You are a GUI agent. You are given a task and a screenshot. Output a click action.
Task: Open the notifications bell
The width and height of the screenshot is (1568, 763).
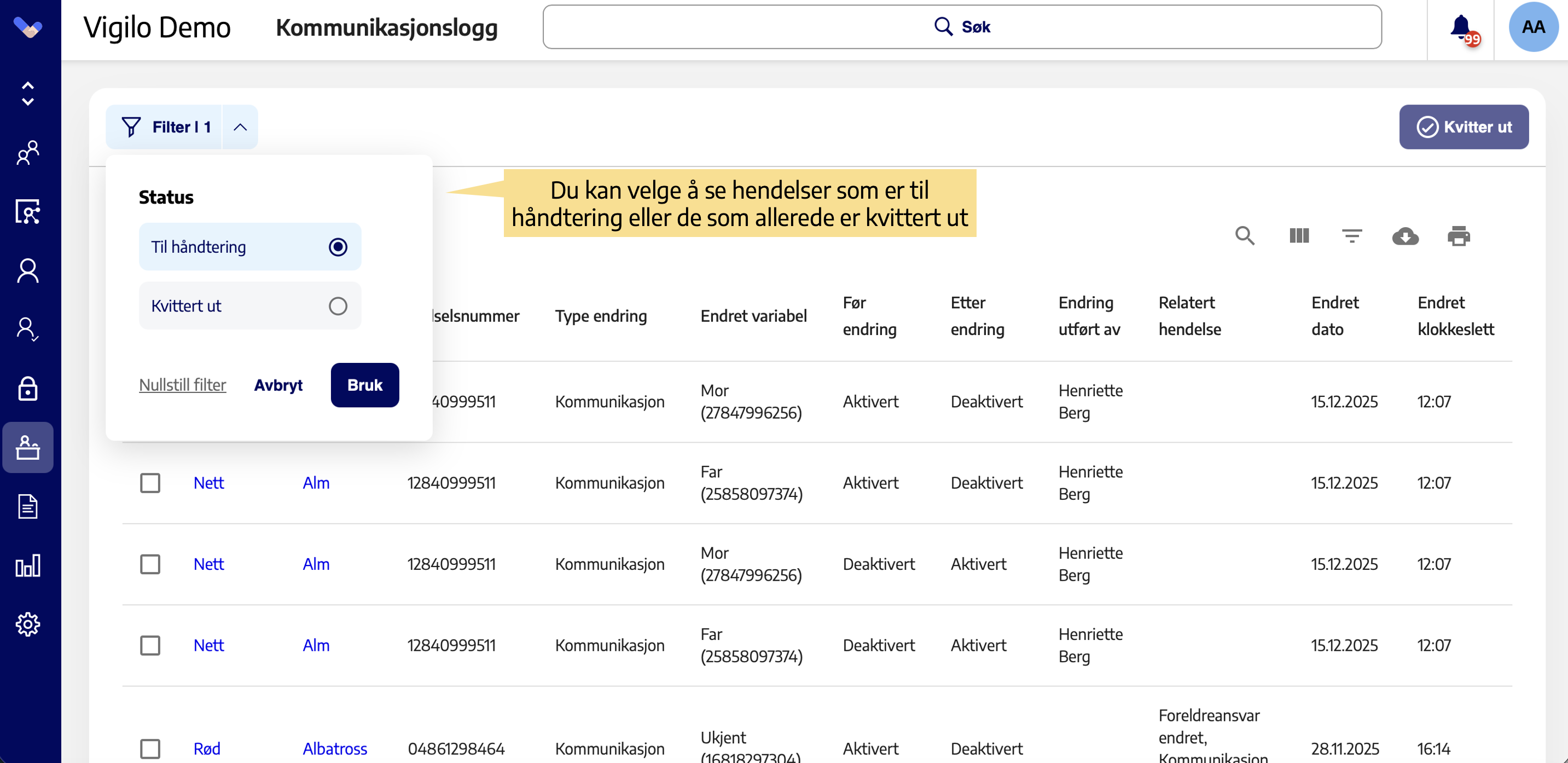click(1462, 28)
